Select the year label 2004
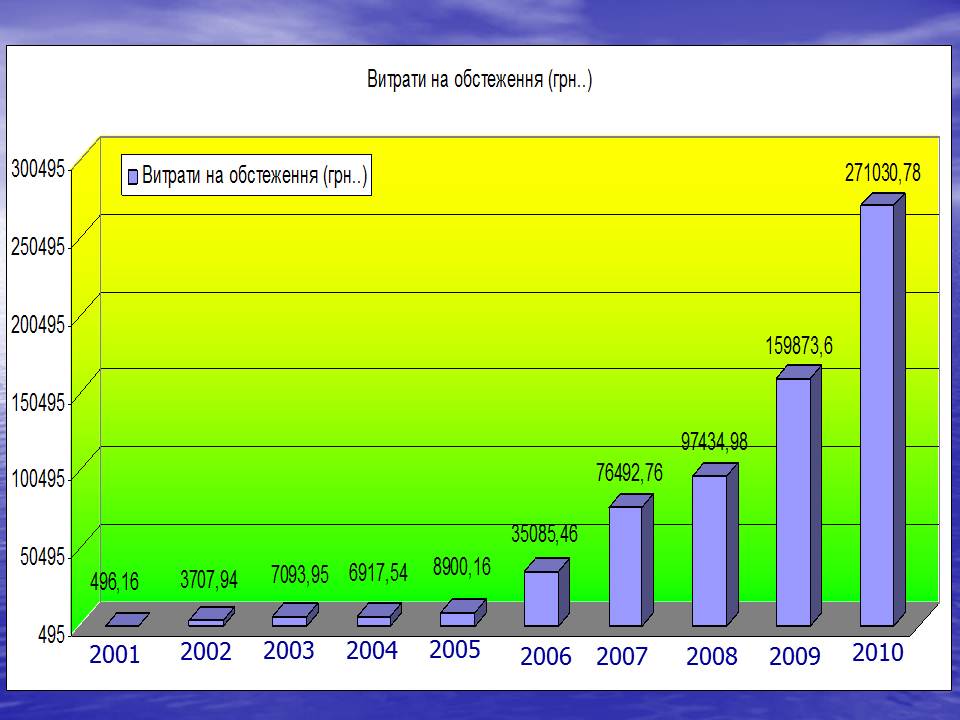This screenshot has width=960, height=720. point(372,652)
